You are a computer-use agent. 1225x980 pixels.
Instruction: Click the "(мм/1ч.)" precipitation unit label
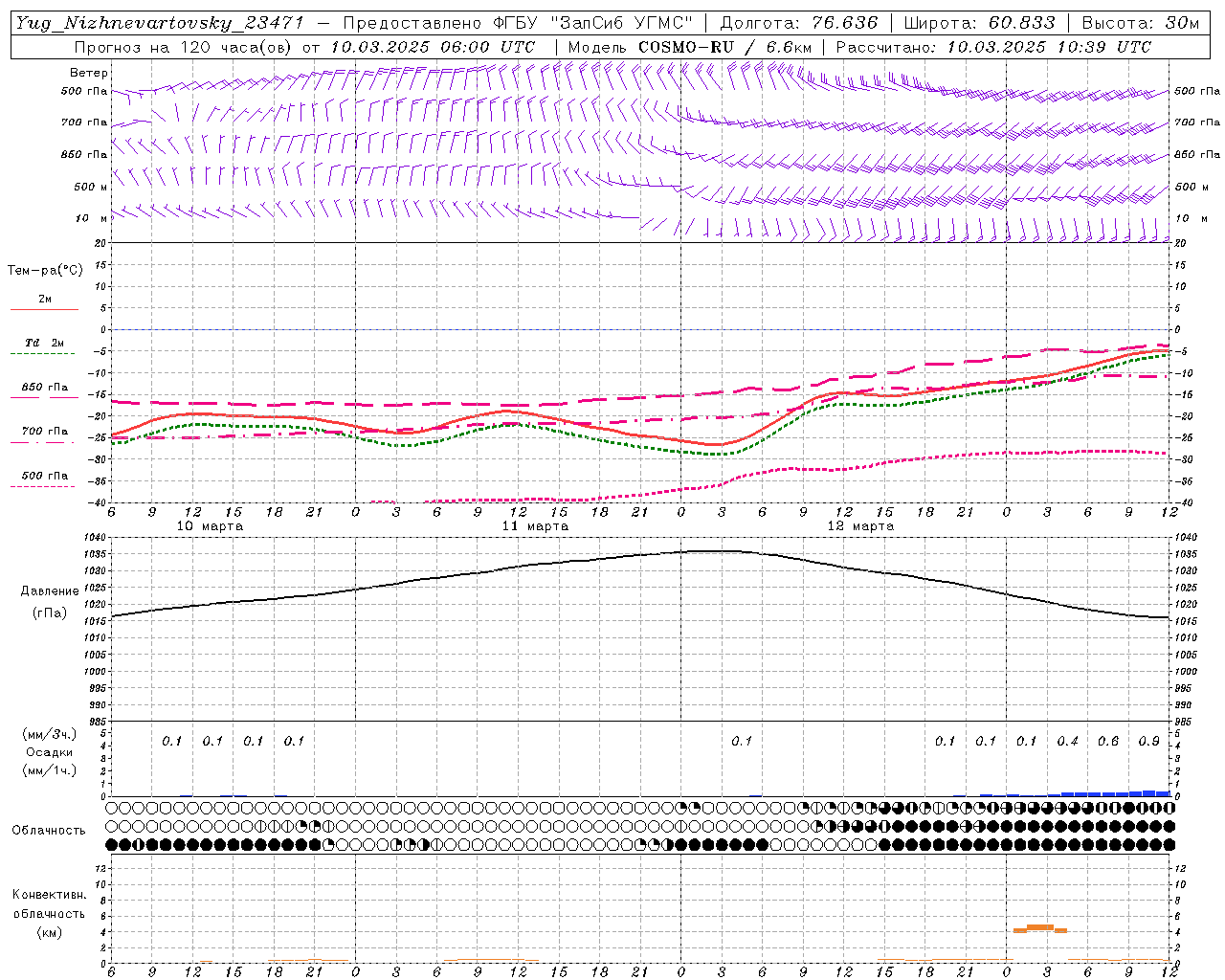tap(49, 770)
